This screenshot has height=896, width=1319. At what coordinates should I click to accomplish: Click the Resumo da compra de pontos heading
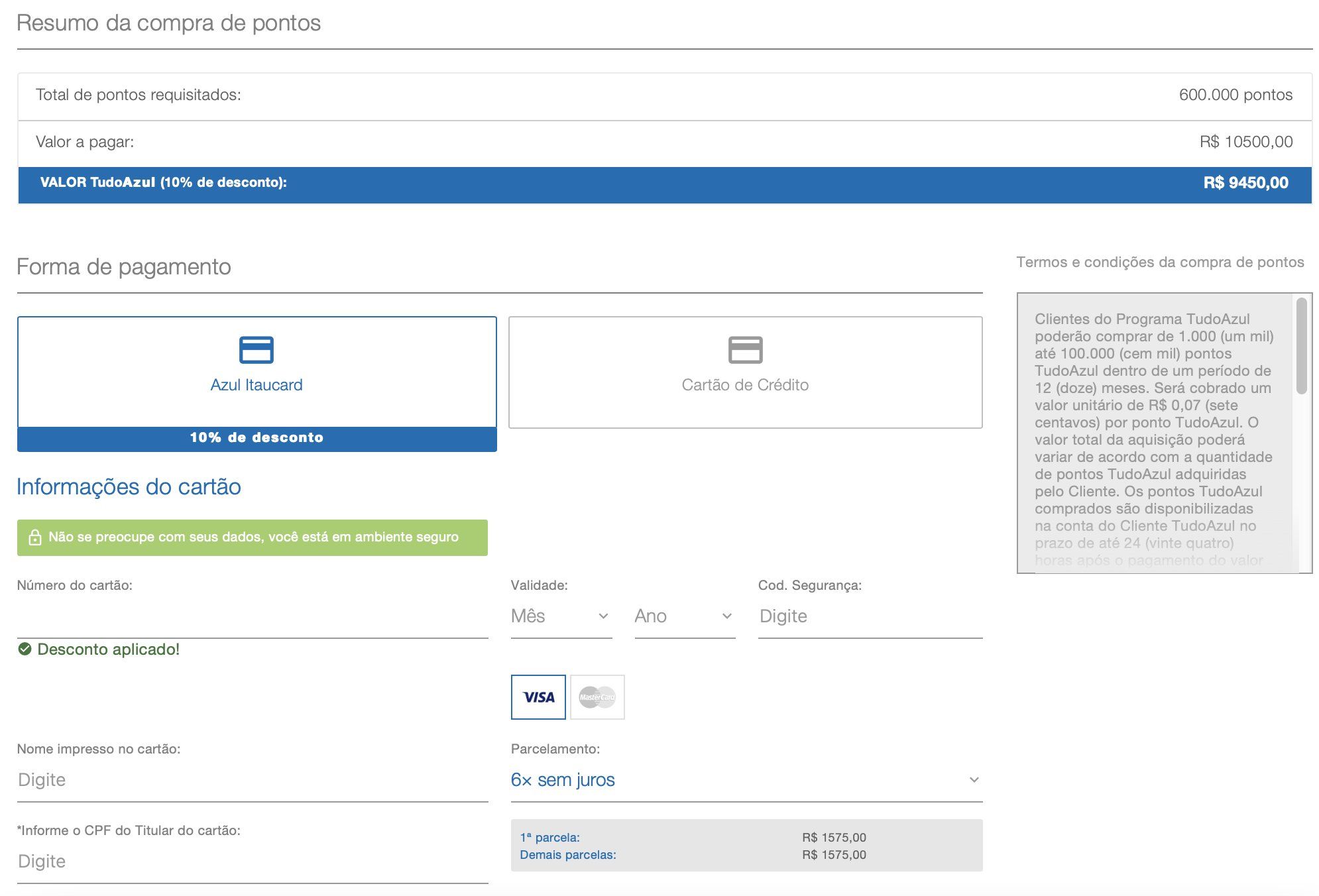click(x=168, y=23)
